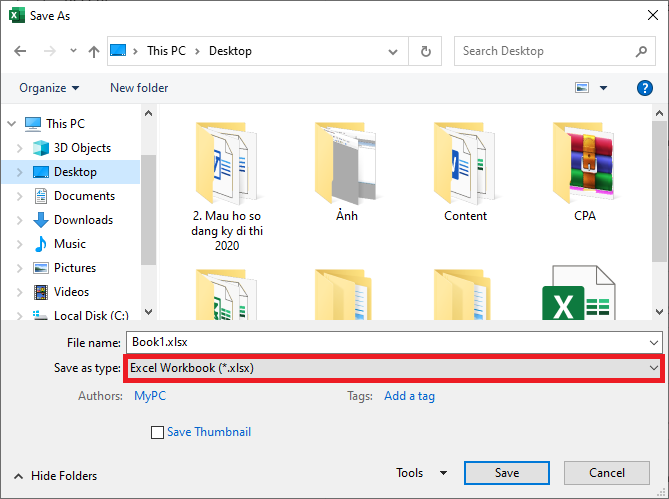The width and height of the screenshot is (669, 499).
Task: Open the Organize menu
Action: [x=49, y=88]
